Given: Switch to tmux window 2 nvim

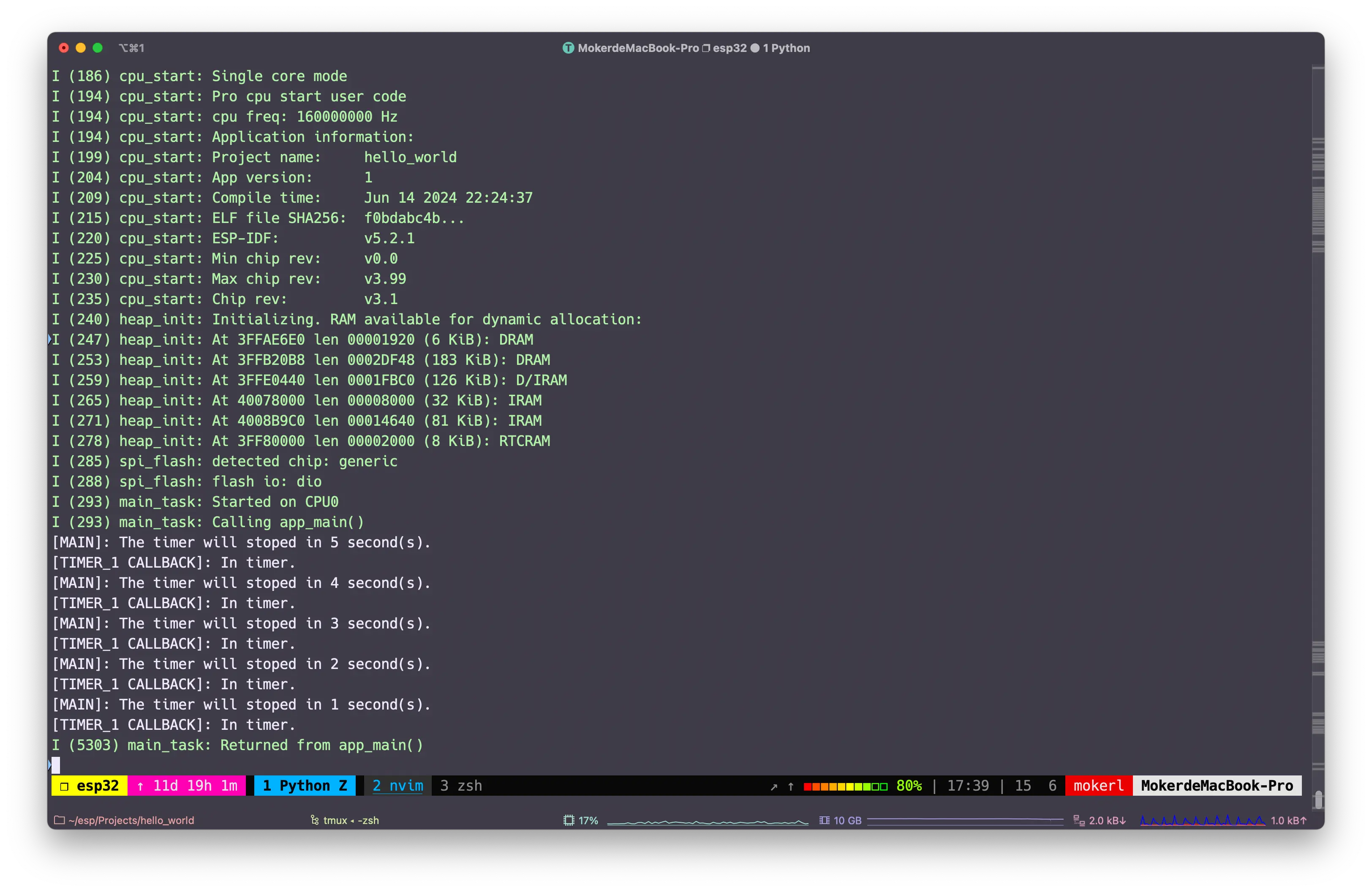Looking at the screenshot, I should [x=398, y=786].
